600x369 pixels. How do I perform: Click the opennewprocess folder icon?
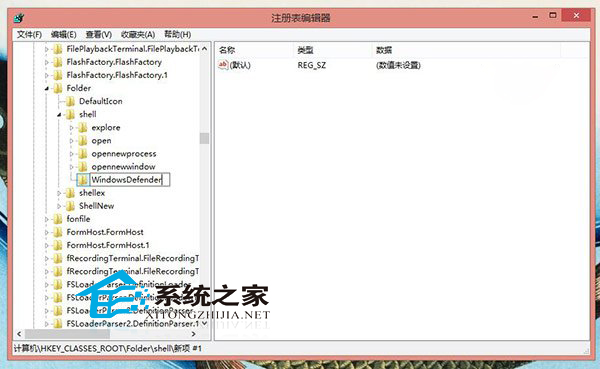click(x=83, y=153)
